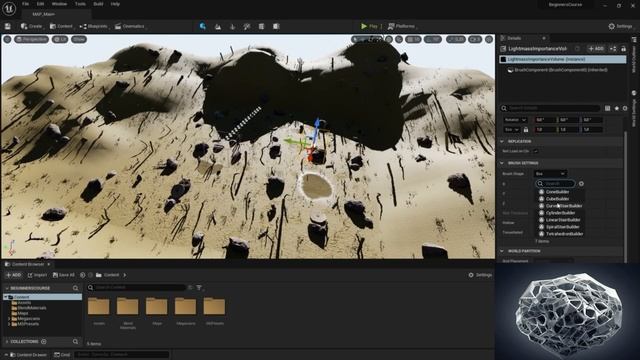Click Save All in Content Browser
Viewport: 640px width, 360px height.
tap(64, 275)
